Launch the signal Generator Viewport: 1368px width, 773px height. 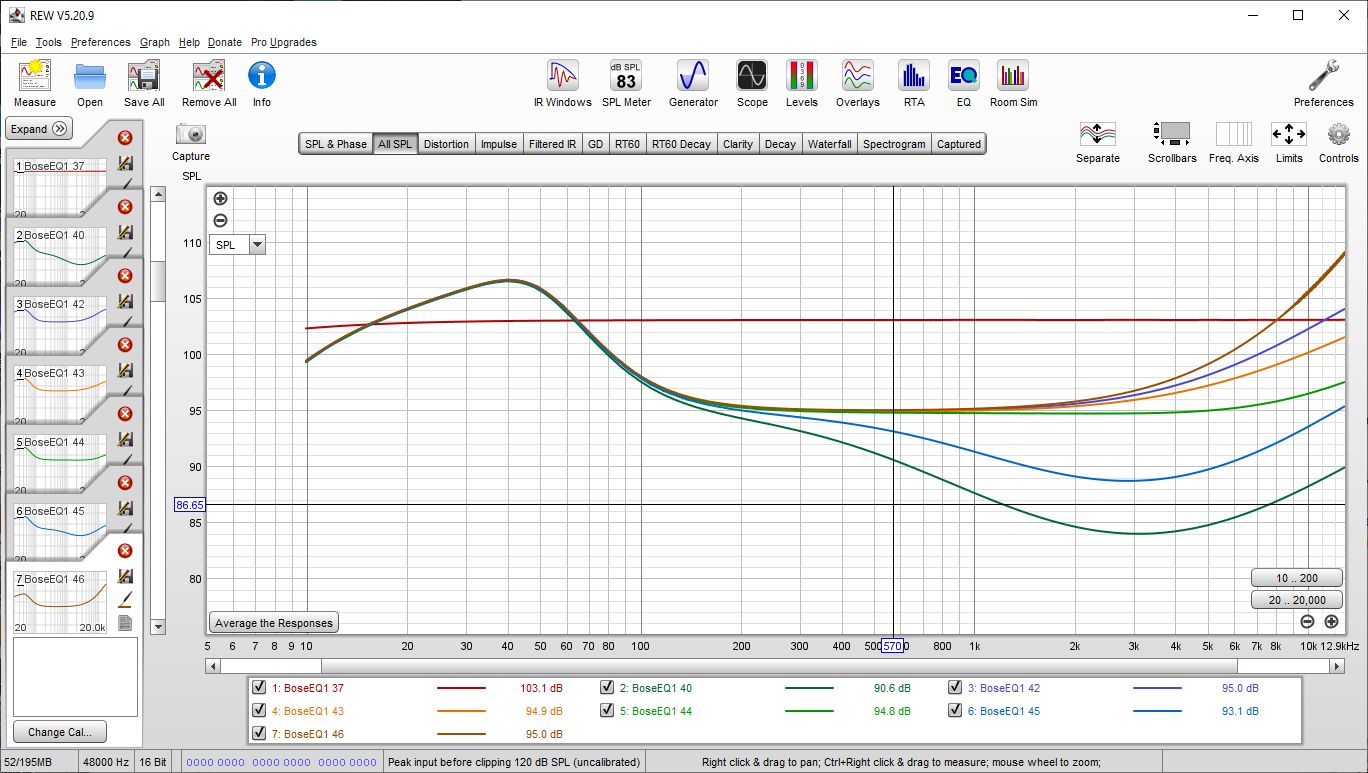click(x=693, y=76)
